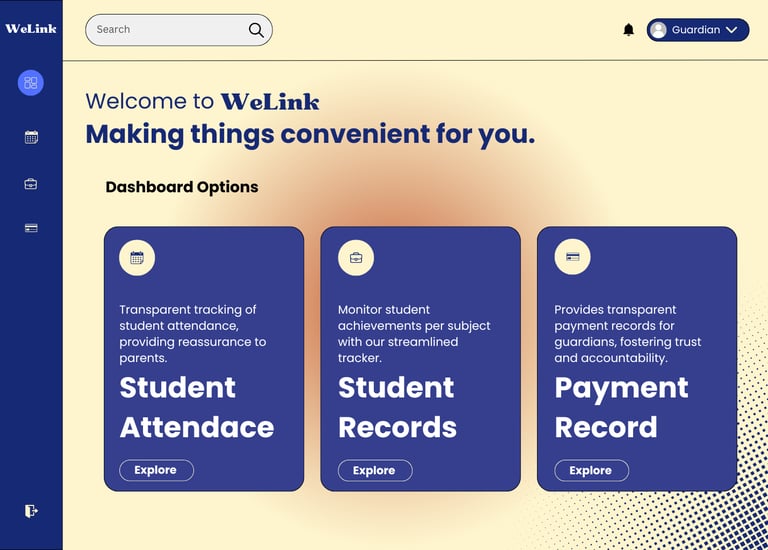Click the calendar icon on Student Attendance card
Screen dimensions: 768x550
click(137, 258)
